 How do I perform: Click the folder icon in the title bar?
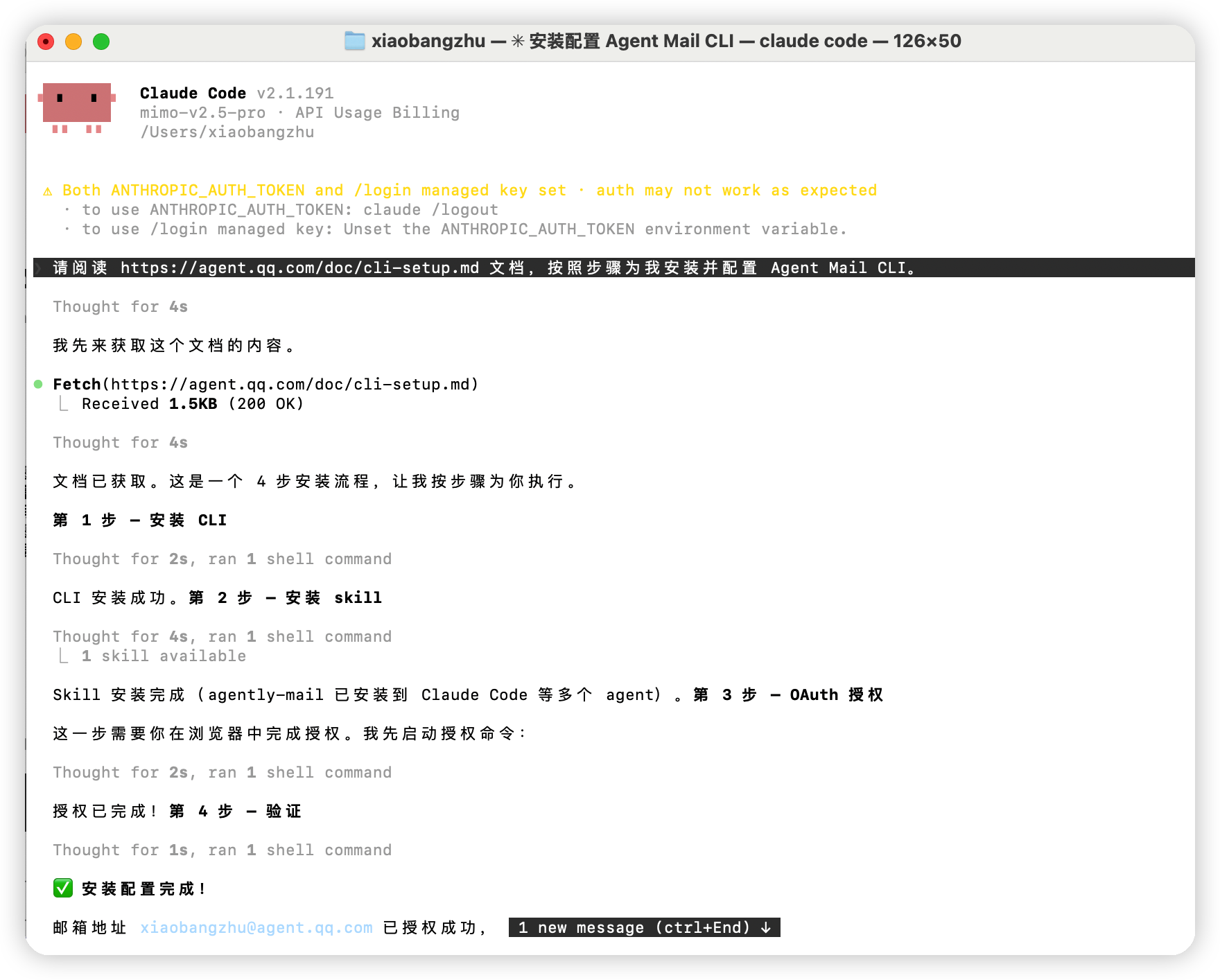355,41
